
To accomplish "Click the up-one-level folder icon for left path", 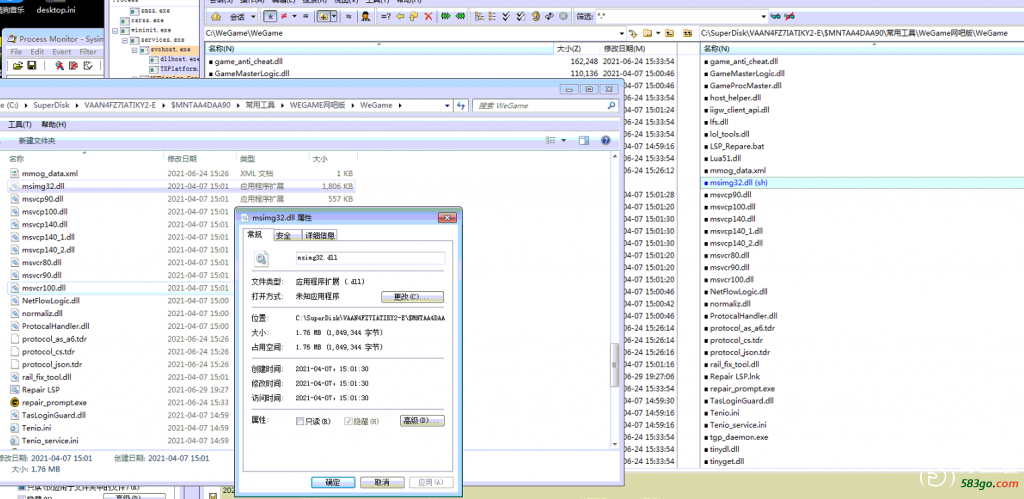I will click(669, 33).
